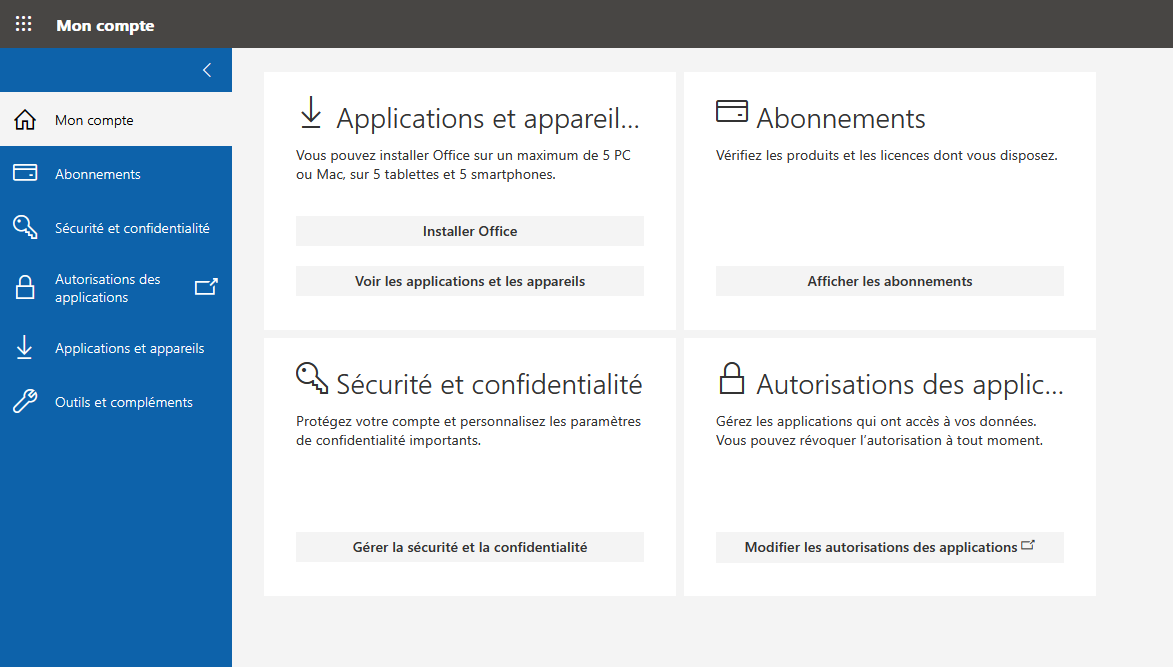Click the wrench icon in sidebar
The width and height of the screenshot is (1173, 667).
(25, 402)
